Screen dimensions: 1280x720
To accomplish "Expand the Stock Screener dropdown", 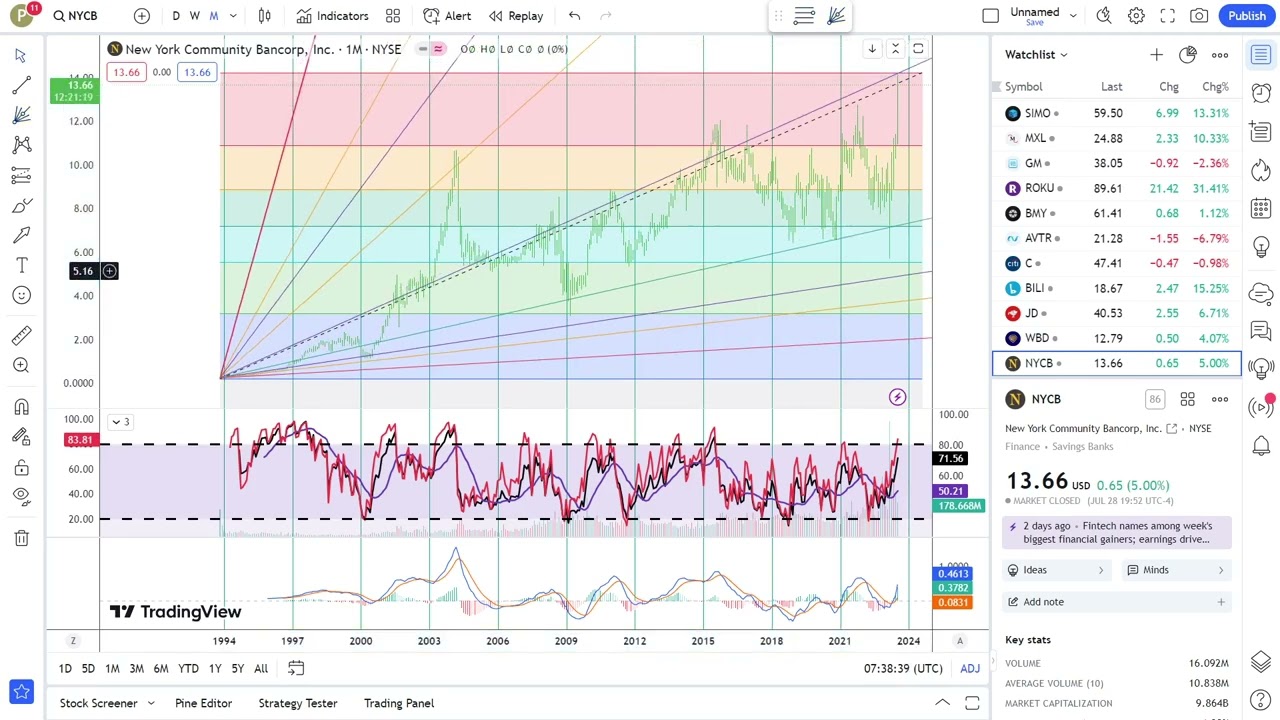I will click(x=151, y=703).
